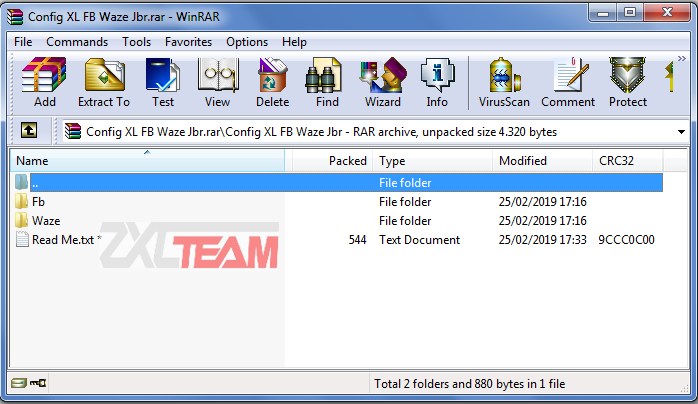
Task: Show archive Info
Action: 437,82
